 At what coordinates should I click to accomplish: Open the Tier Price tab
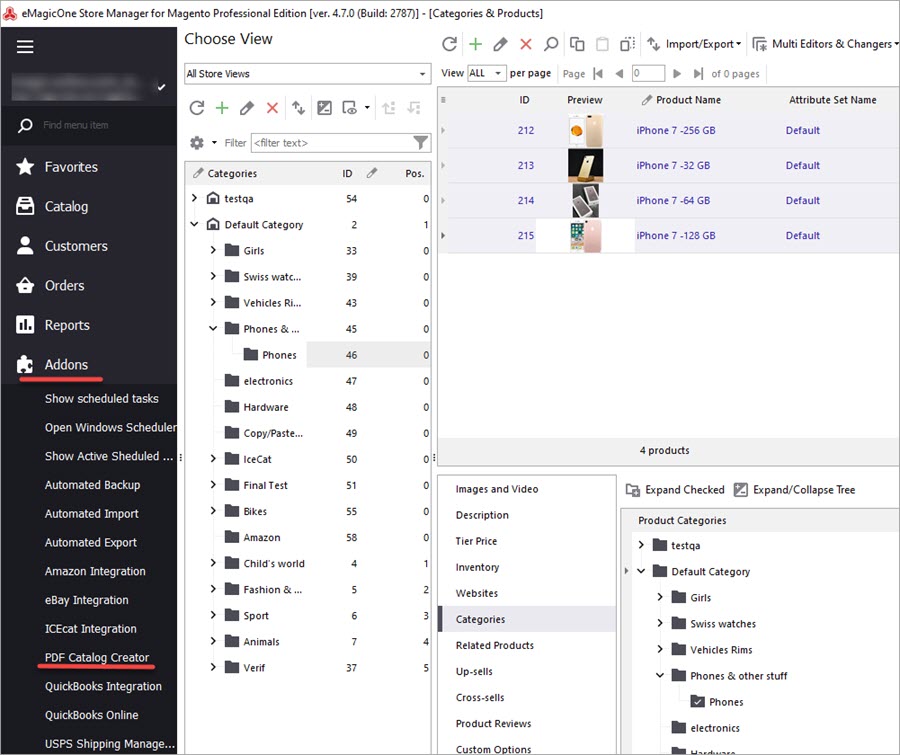point(476,541)
